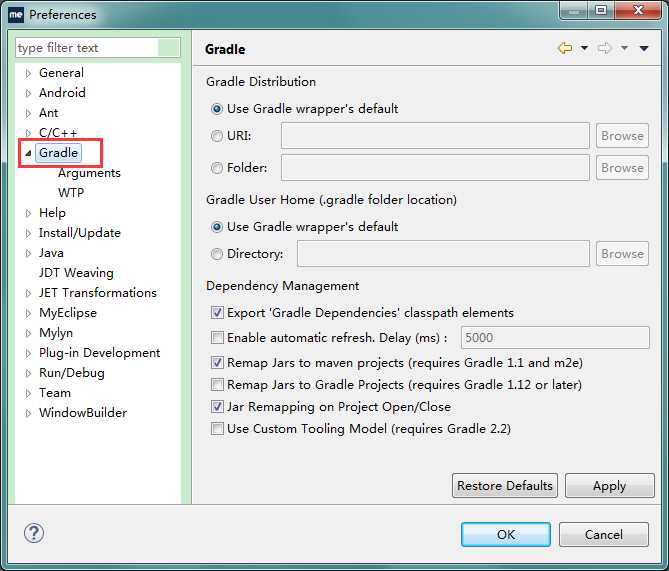Open the Java preferences label
This screenshot has width=669, height=571.
click(51, 253)
